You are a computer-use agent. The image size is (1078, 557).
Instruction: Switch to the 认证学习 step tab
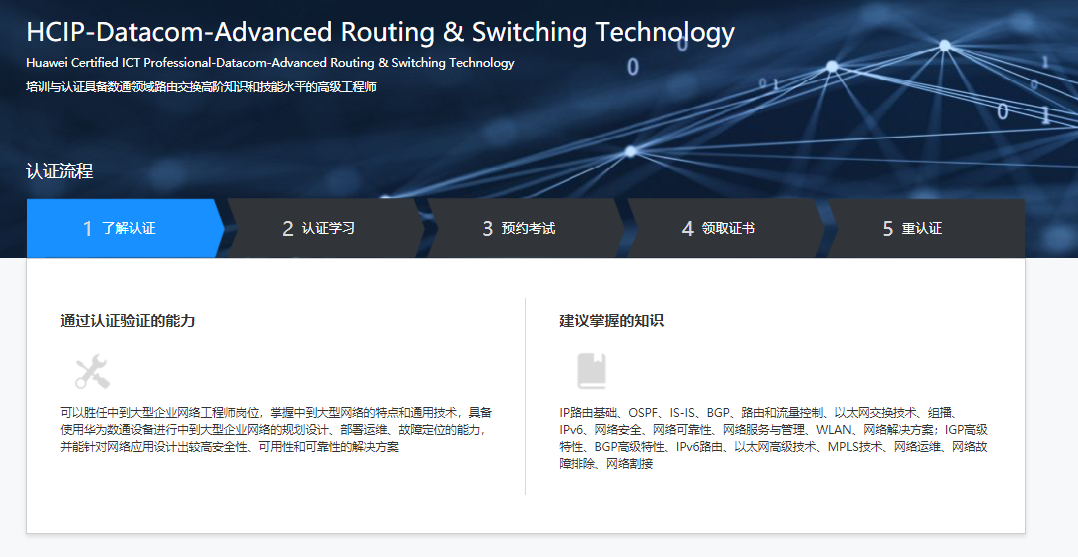tap(325, 228)
